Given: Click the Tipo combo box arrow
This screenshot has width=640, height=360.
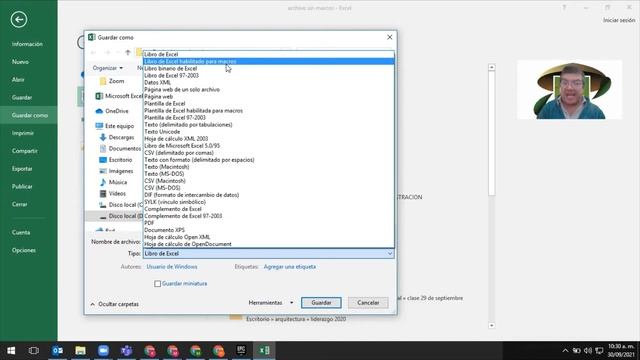Looking at the screenshot, I should coord(390,253).
